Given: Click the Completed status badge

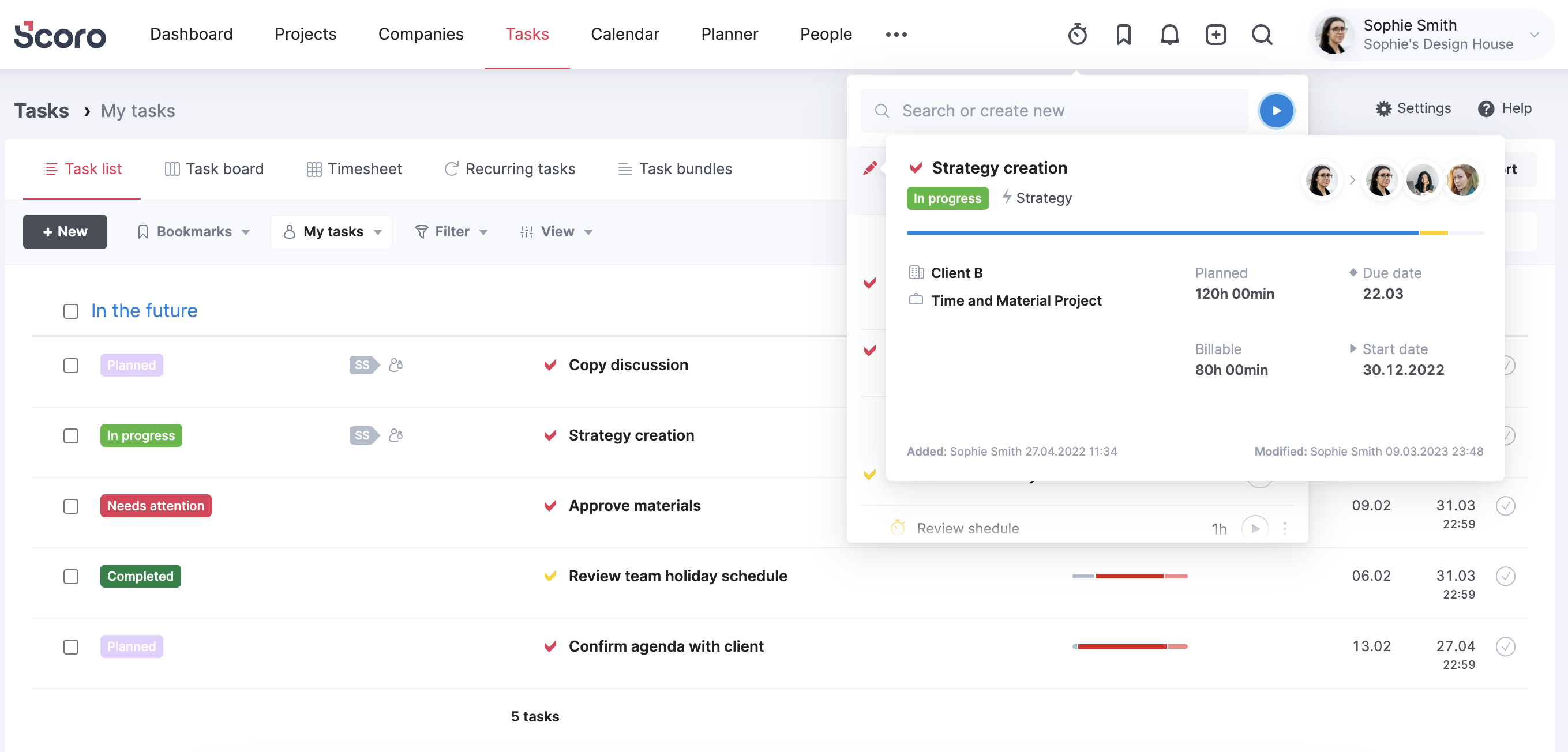Looking at the screenshot, I should click(x=141, y=576).
